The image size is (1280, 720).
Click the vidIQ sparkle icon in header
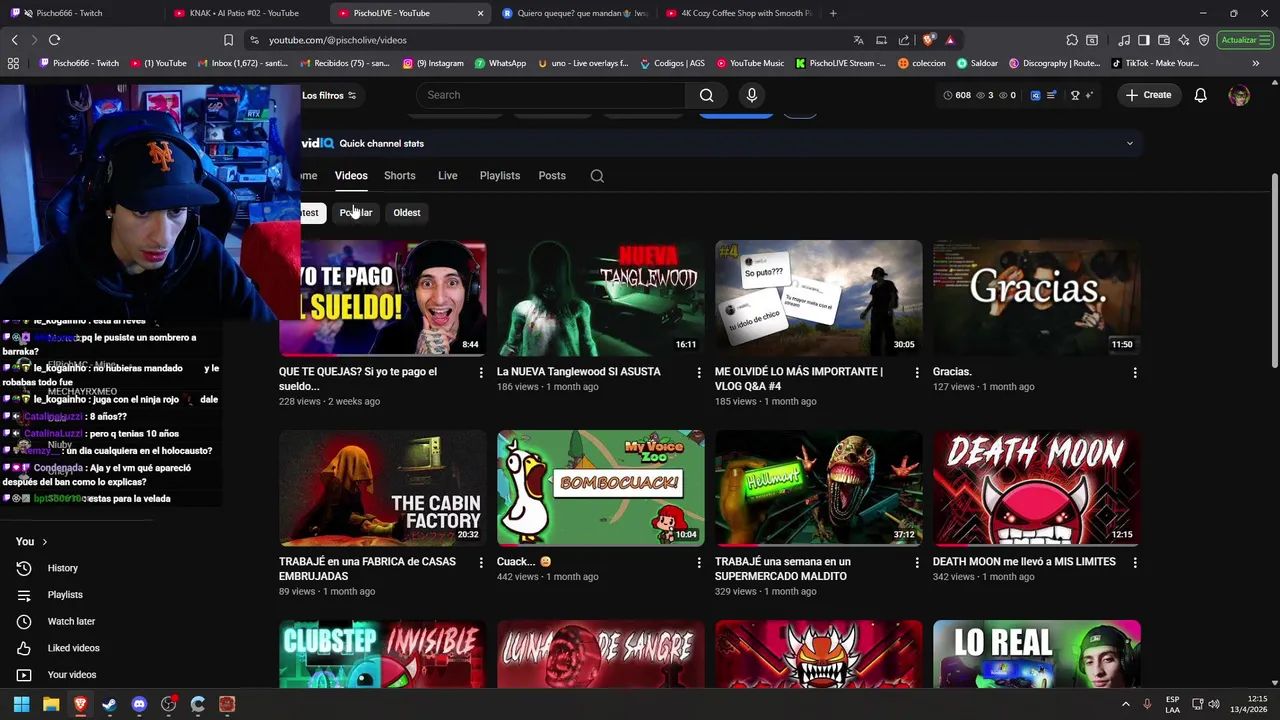[x=1089, y=95]
